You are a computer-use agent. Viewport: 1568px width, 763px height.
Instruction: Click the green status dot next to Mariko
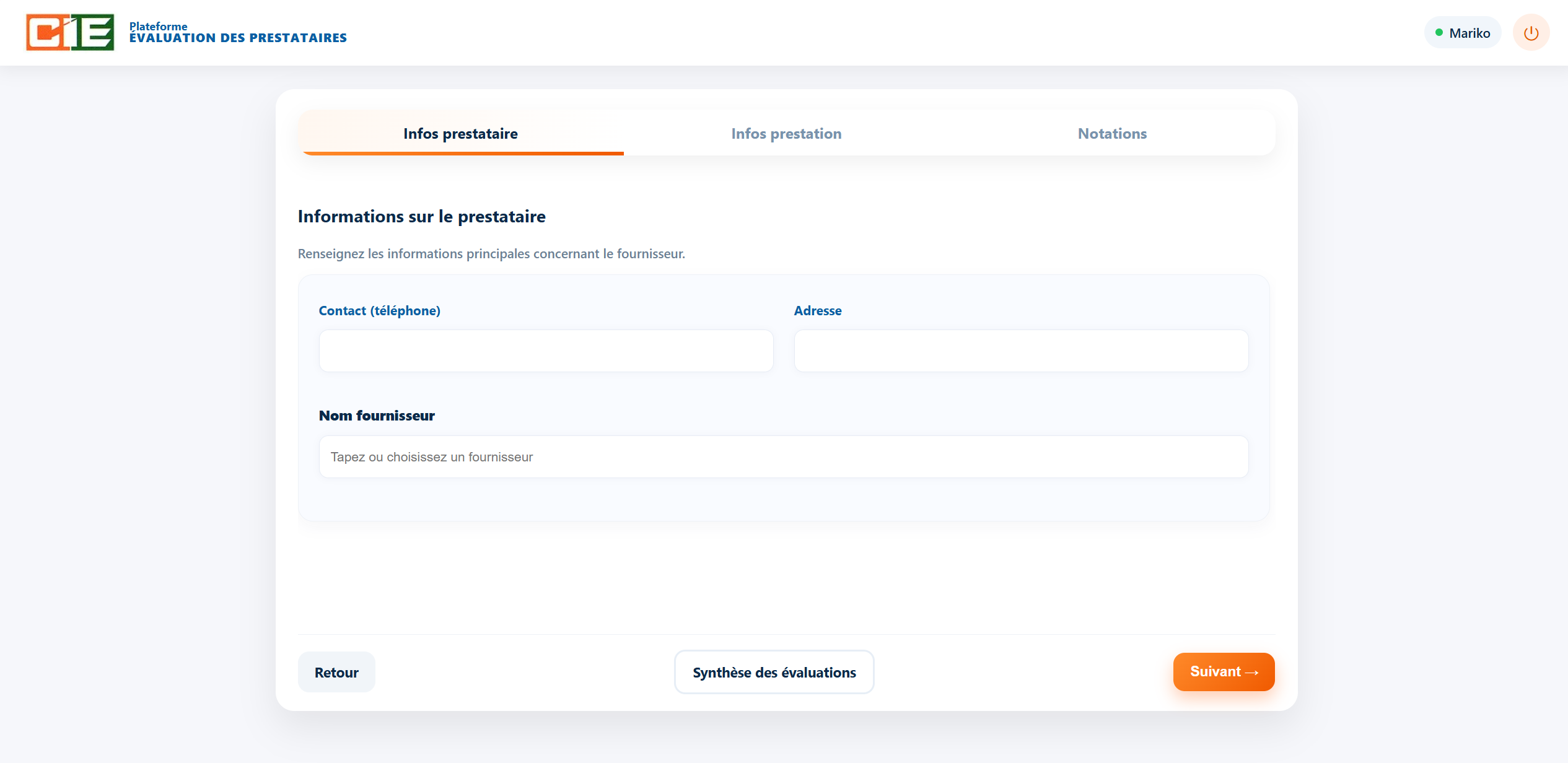1439,32
